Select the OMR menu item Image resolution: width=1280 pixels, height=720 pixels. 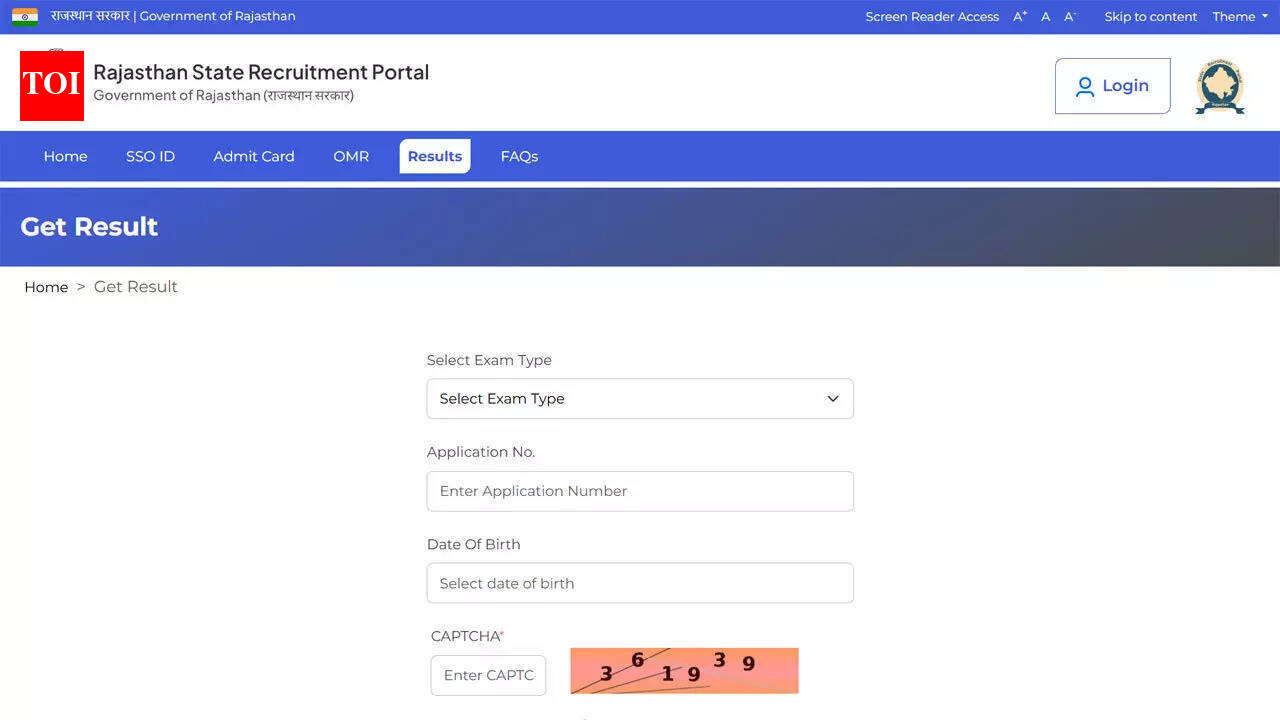click(351, 156)
